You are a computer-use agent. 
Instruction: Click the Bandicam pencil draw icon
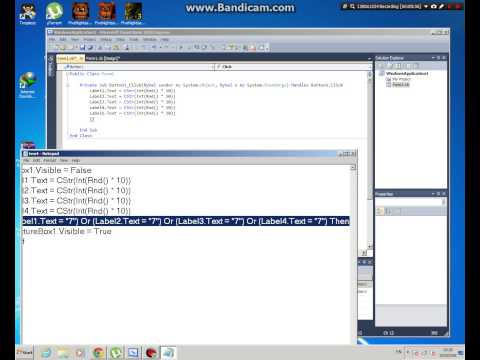(441, 6)
